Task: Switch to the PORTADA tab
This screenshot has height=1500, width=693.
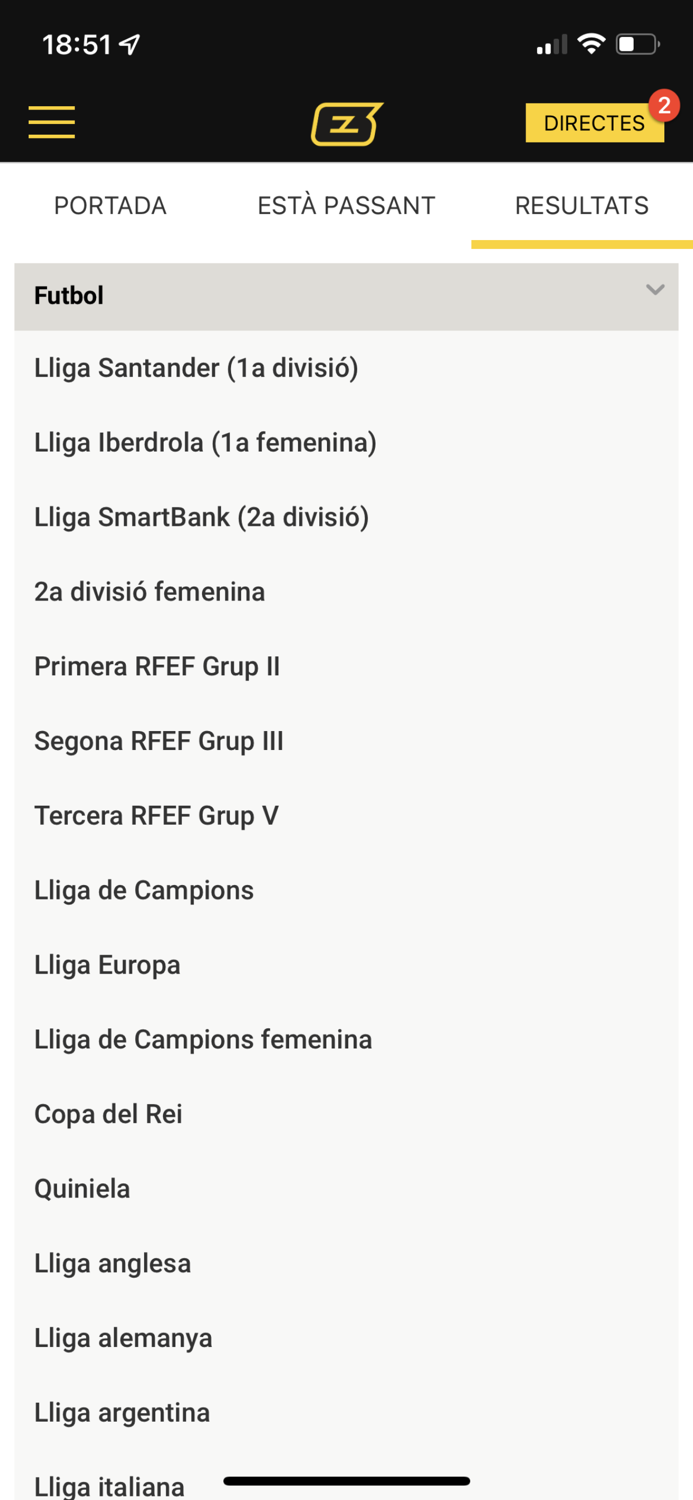Action: [110, 206]
